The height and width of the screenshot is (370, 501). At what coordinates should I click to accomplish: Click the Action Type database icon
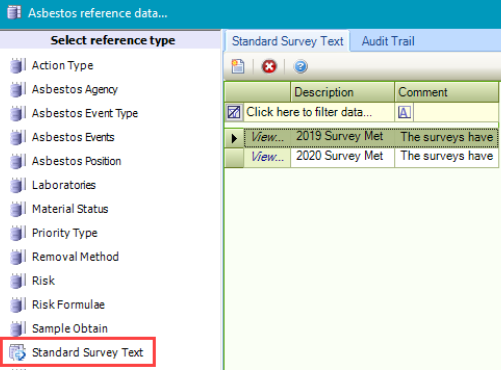pyautogui.click(x=18, y=65)
